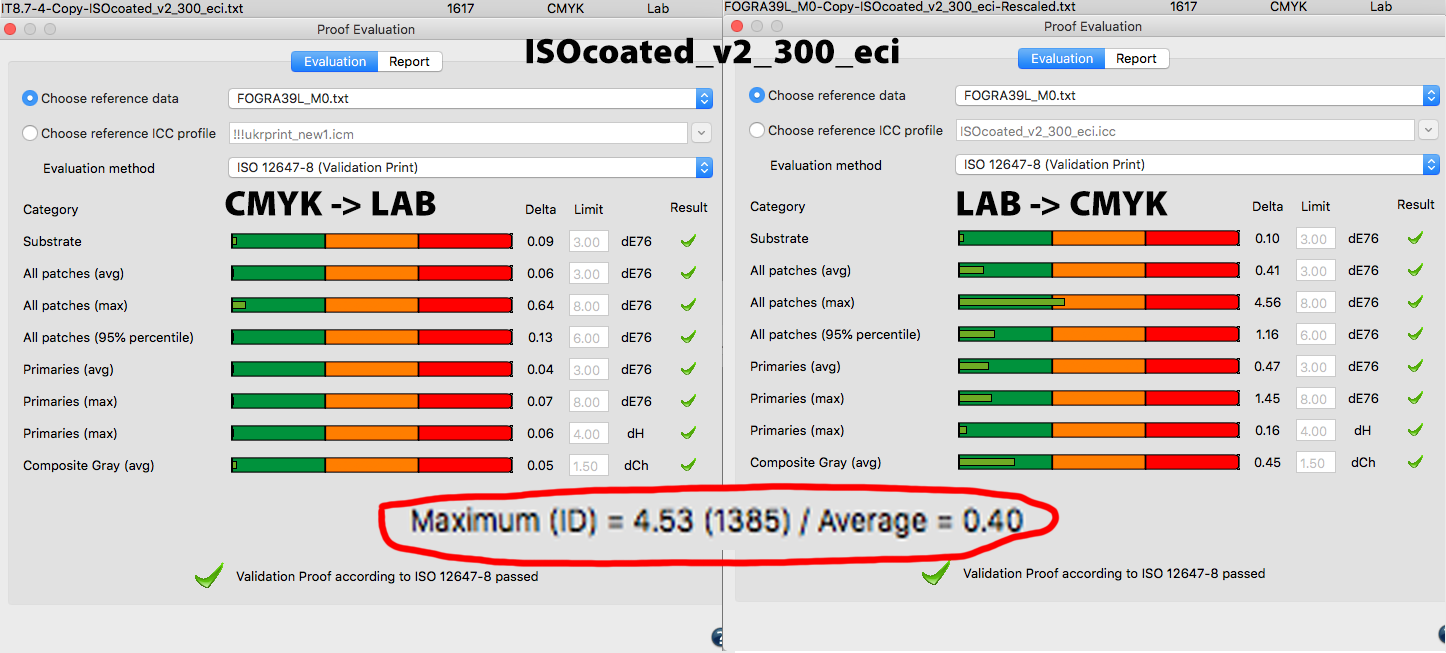The width and height of the screenshot is (1446, 653).
Task: Click Substrate pass checkmark in IT8.7-4 window
Action: pyautogui.click(x=688, y=241)
